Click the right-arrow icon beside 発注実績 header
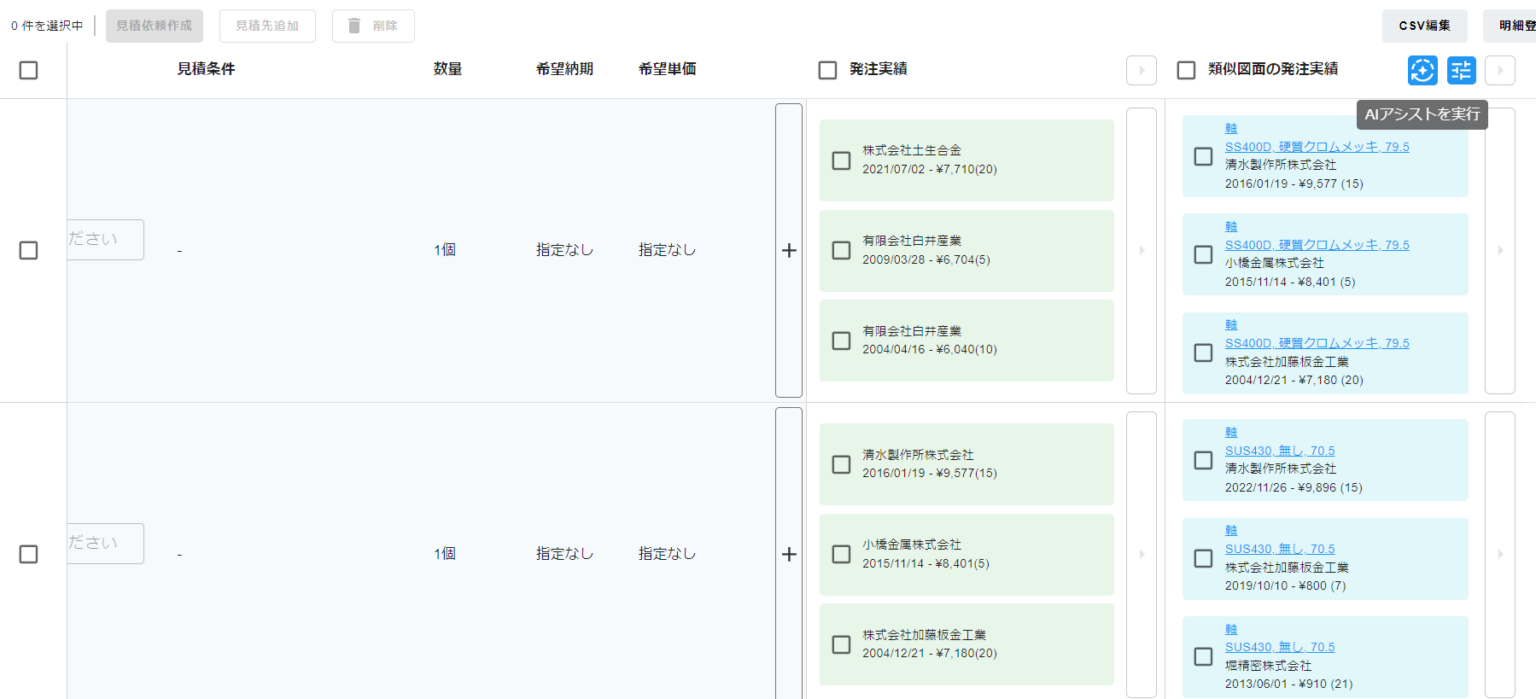 1141,70
